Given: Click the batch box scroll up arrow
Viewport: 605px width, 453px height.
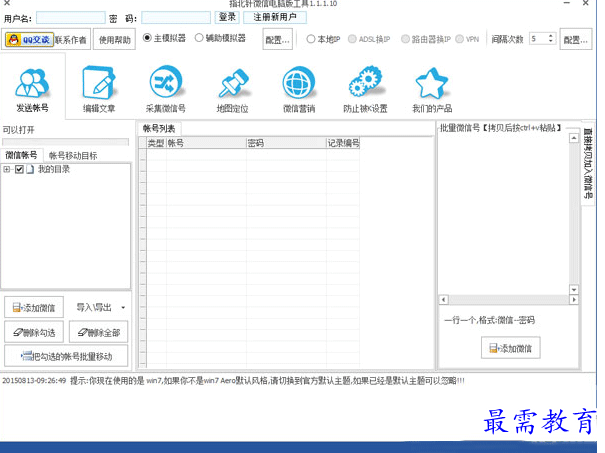Looking at the screenshot, I should coord(574,138).
